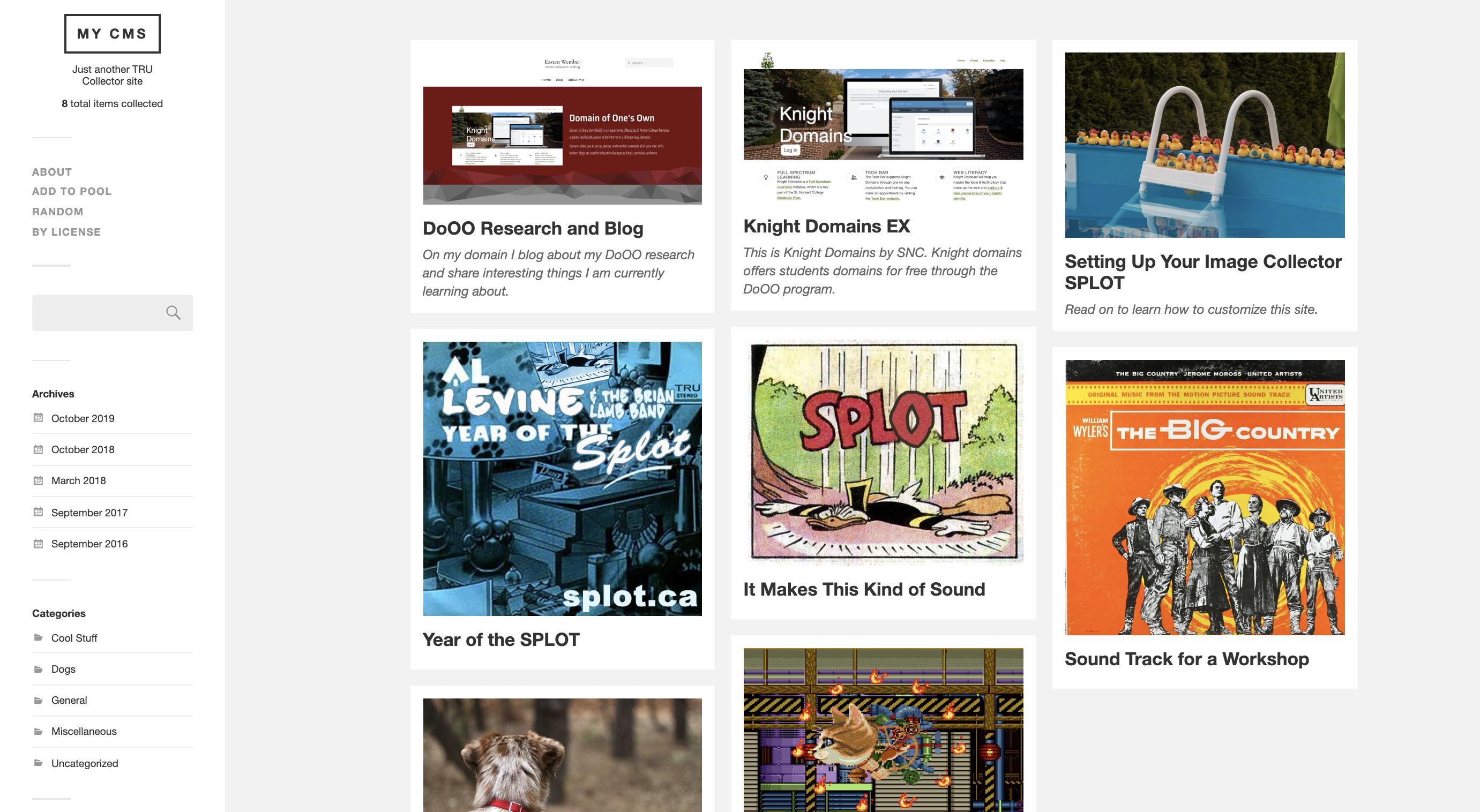This screenshot has width=1480, height=812.
Task: Click folder icon beside Miscellaneous
Action: click(39, 731)
